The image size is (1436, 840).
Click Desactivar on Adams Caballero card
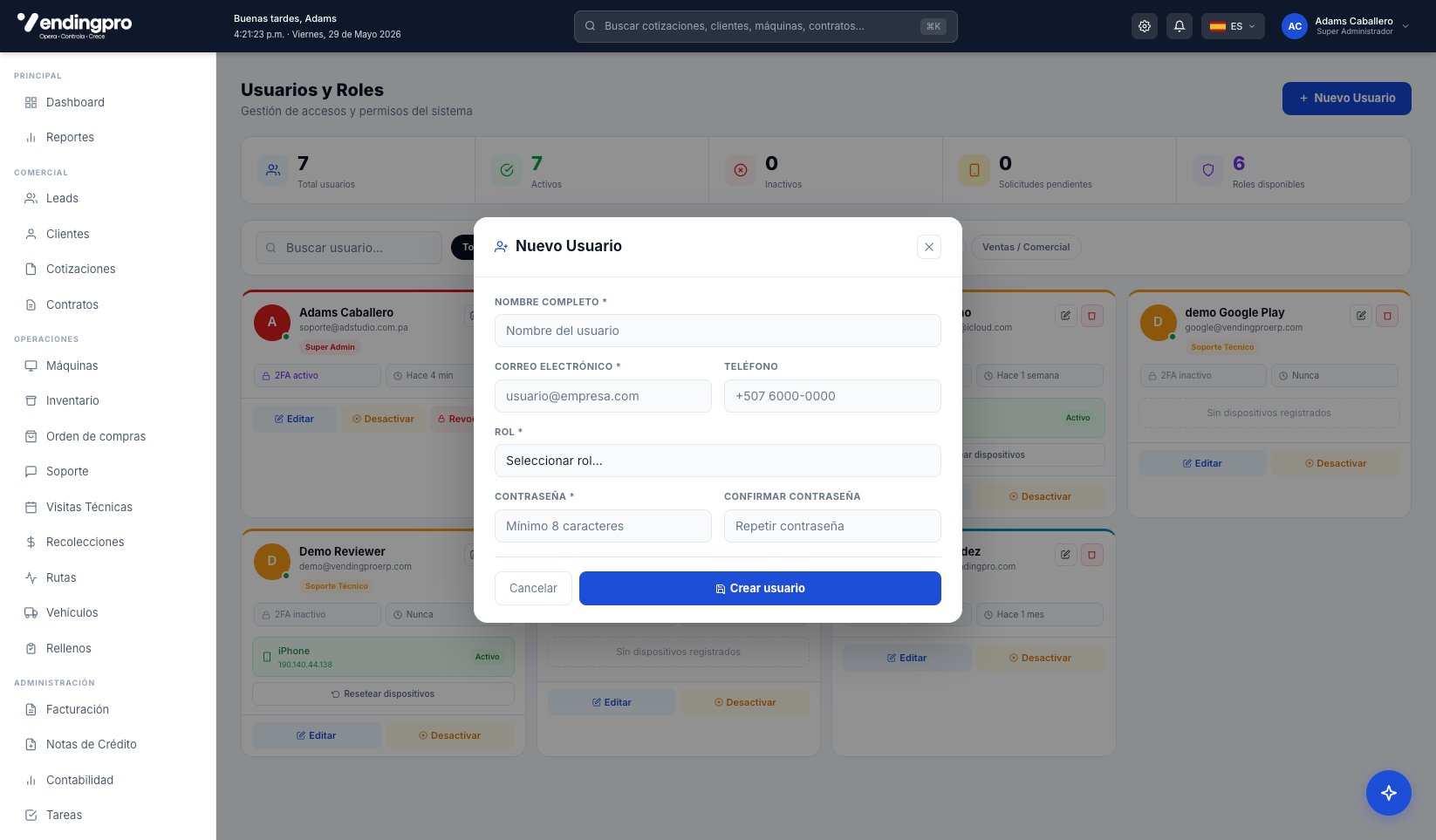point(383,419)
